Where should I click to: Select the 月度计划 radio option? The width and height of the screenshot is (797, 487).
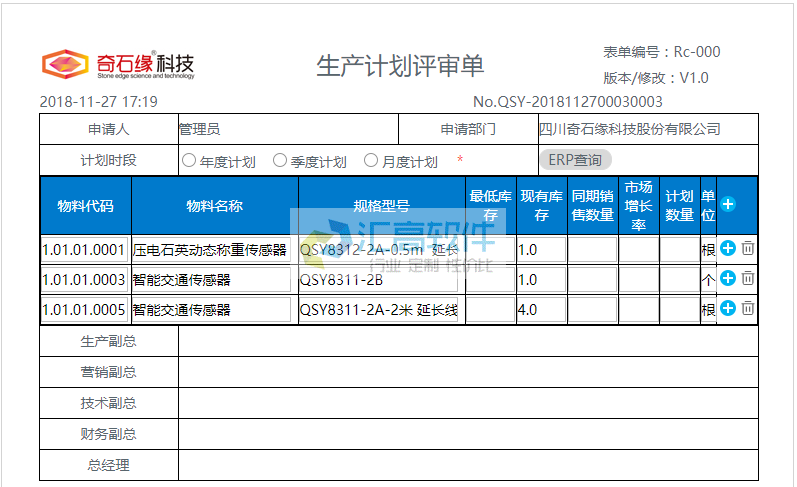pyautogui.click(x=371, y=160)
